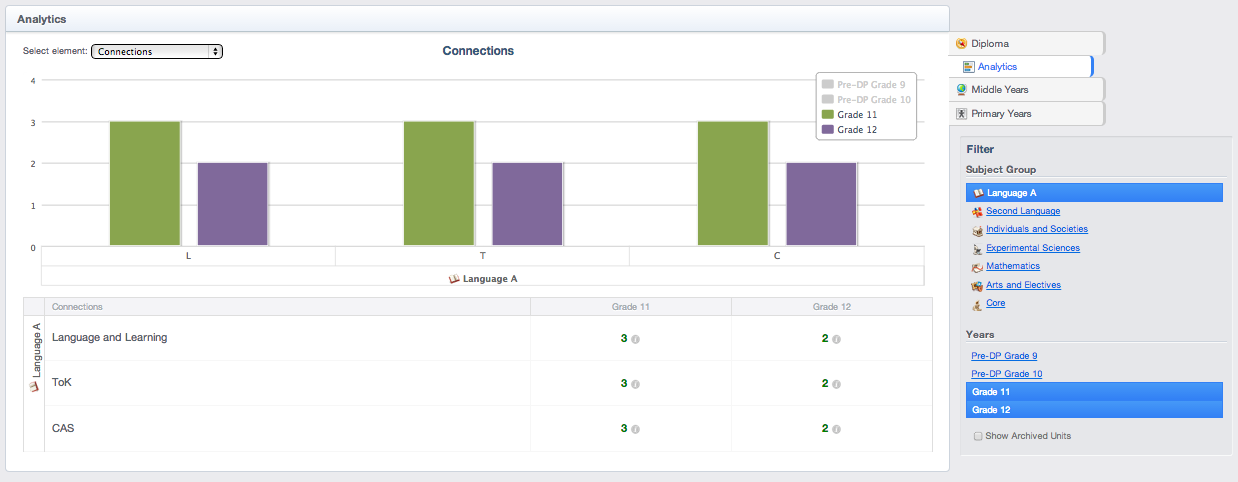Viewport: 1238px width, 482px height.
Task: Select Pre-DP Grade 9 year filter
Action: 1004,356
